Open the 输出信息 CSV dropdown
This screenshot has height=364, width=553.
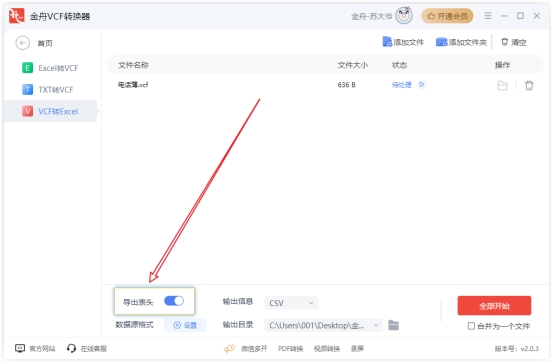coord(291,303)
